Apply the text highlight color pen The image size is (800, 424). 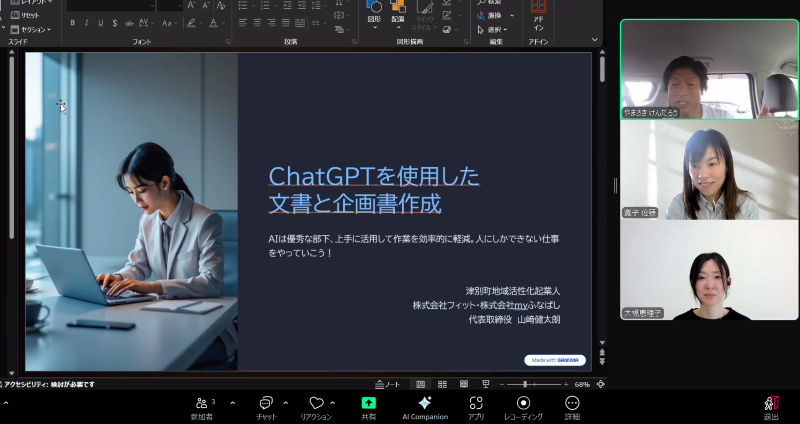pyautogui.click(x=191, y=23)
